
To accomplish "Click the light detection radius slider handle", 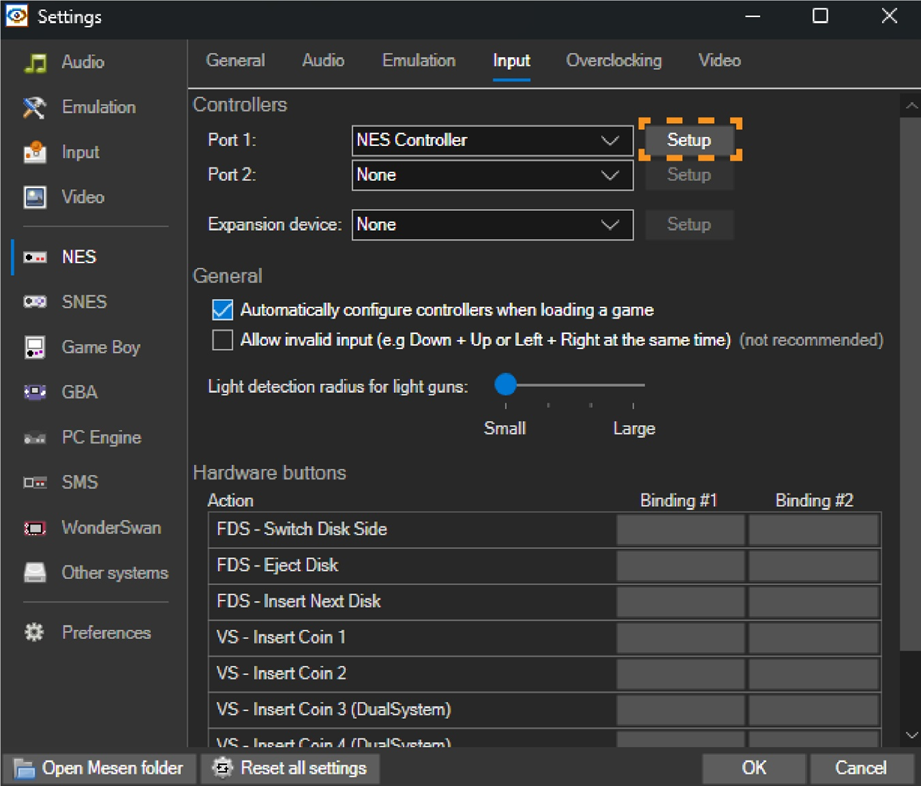I will (x=506, y=384).
